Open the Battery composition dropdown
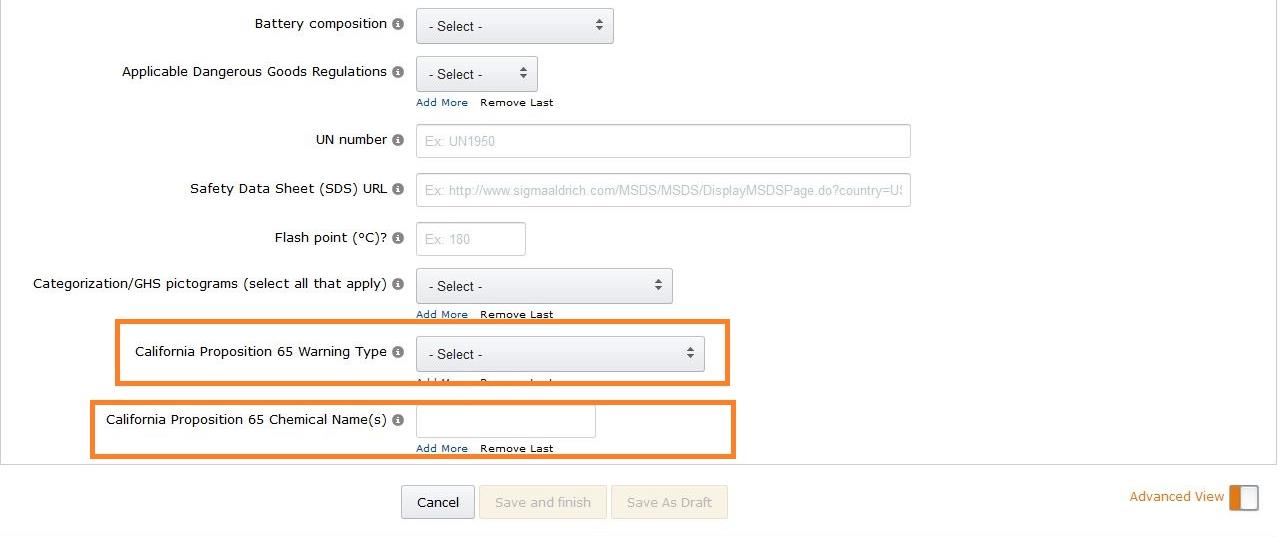 coord(514,26)
